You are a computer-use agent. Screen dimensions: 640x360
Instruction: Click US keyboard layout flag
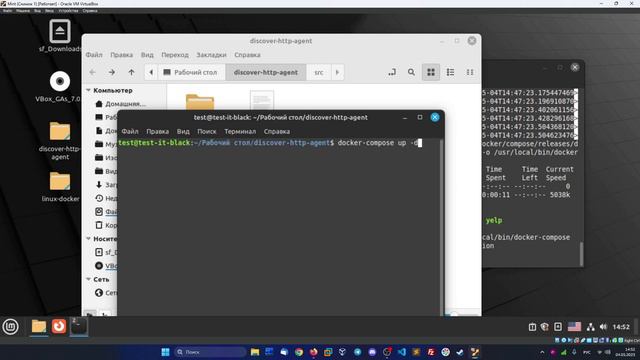coord(574,327)
